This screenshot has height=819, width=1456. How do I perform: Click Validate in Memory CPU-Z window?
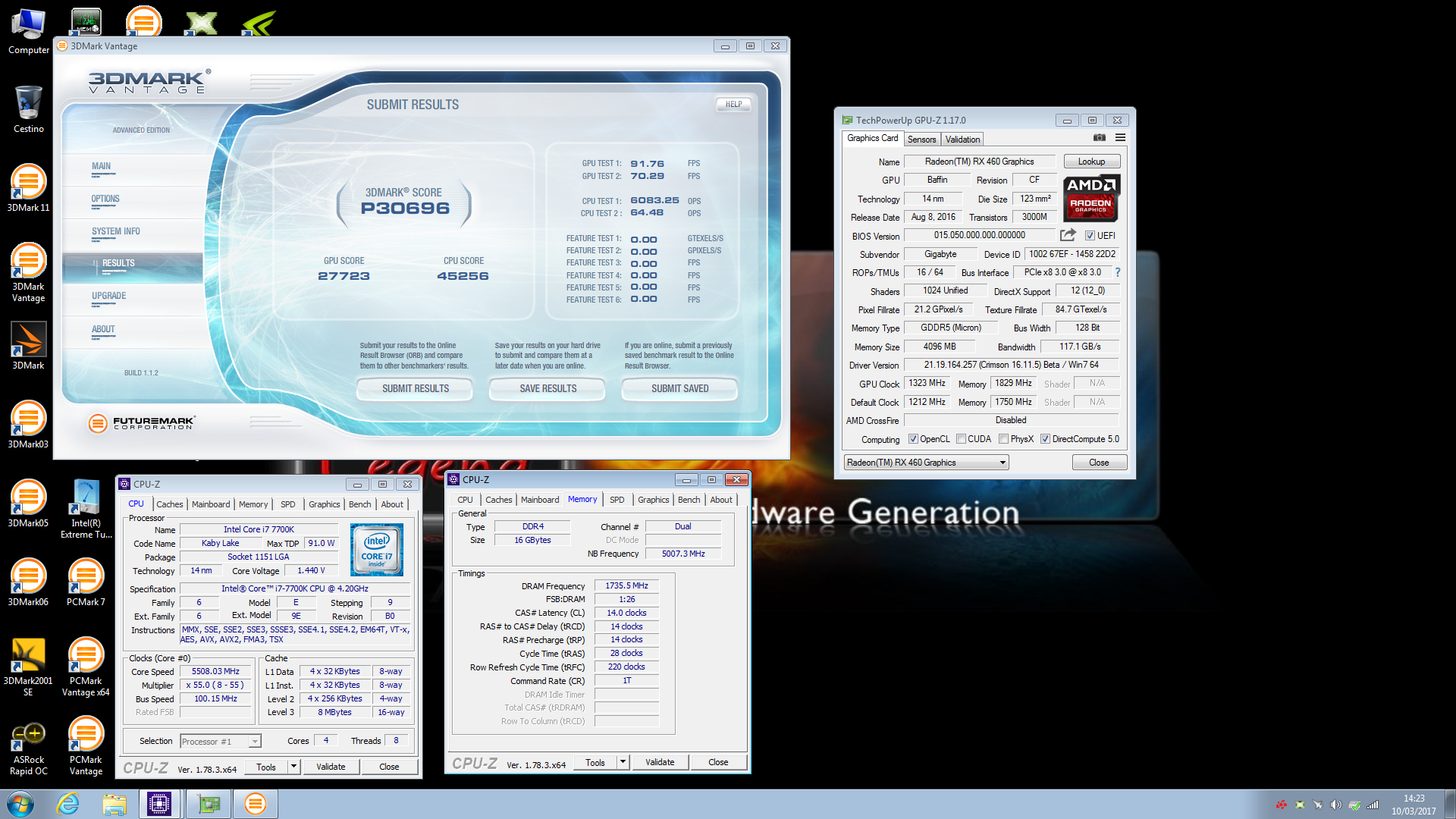click(x=660, y=762)
